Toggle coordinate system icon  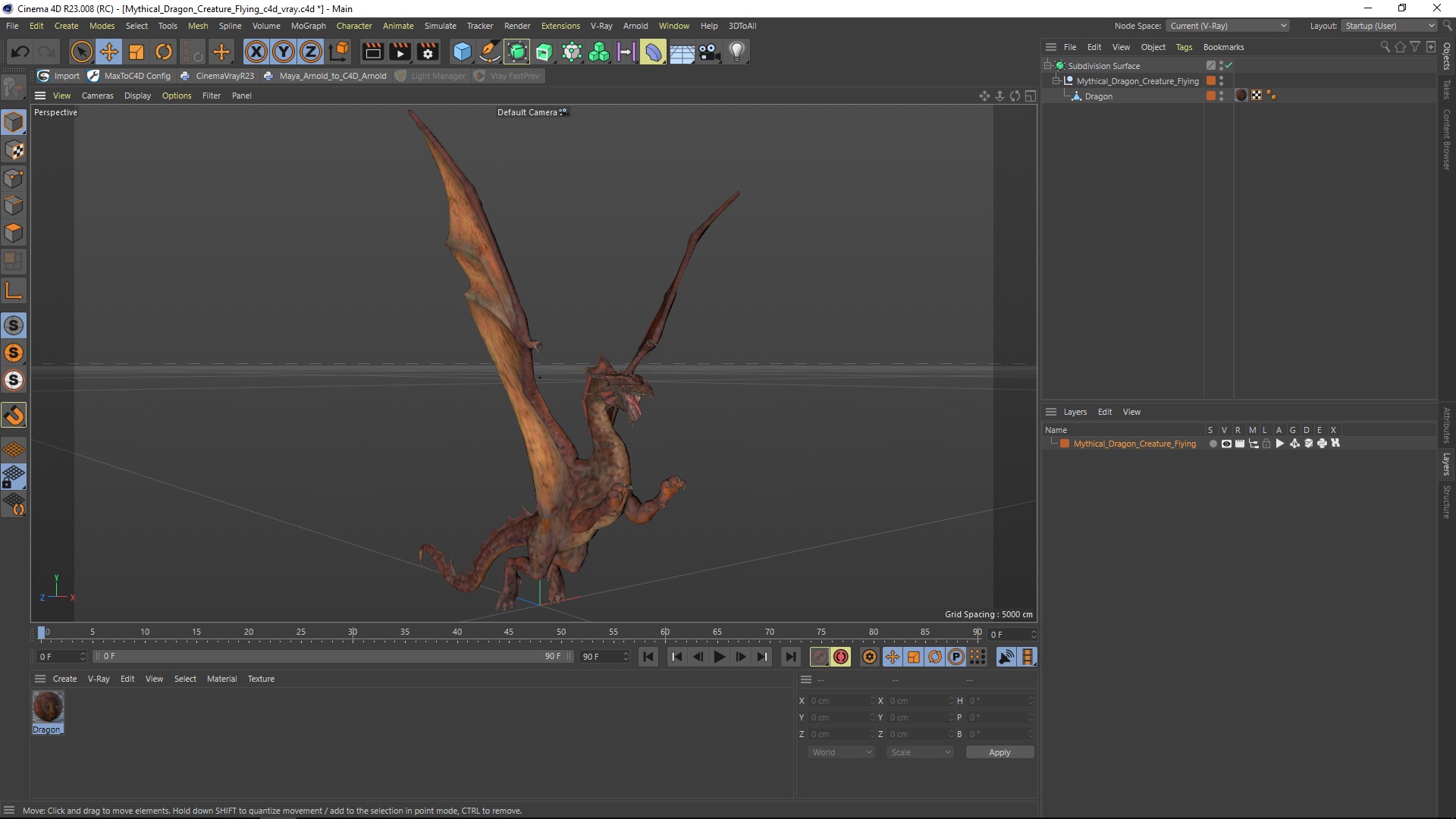tap(340, 52)
